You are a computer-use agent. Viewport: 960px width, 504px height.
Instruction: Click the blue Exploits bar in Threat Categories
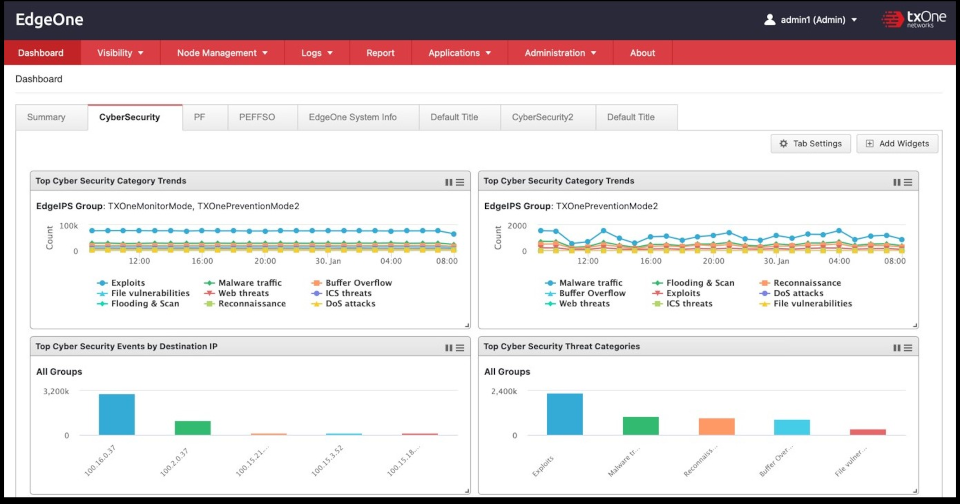tap(564, 414)
